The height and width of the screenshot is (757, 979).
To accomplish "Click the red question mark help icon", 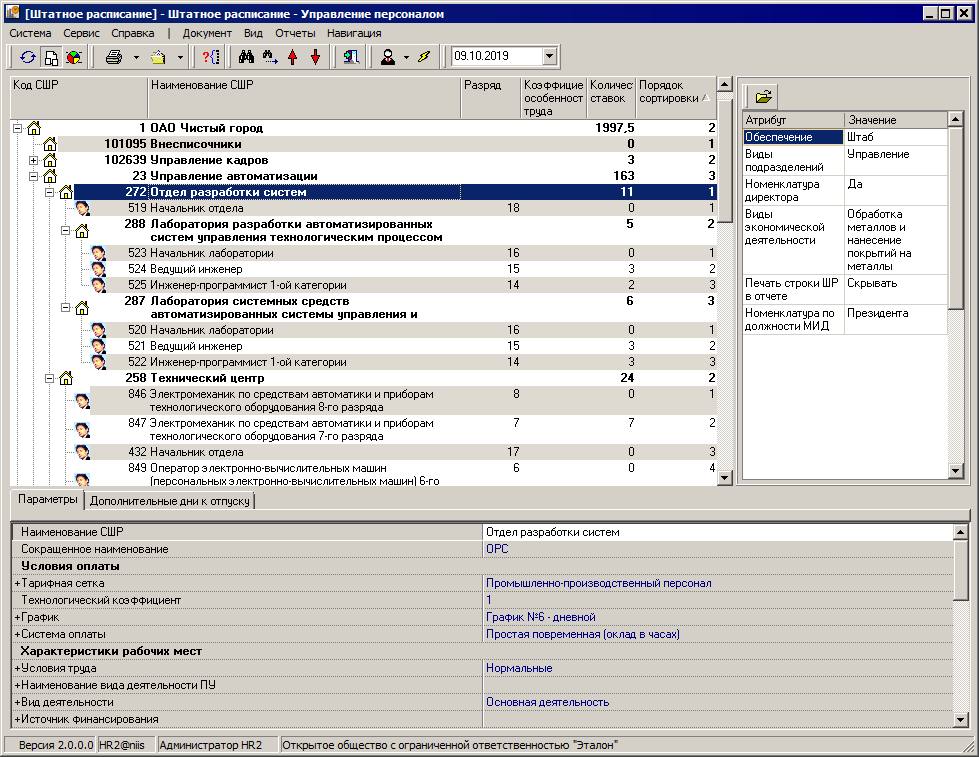I will click(x=211, y=57).
